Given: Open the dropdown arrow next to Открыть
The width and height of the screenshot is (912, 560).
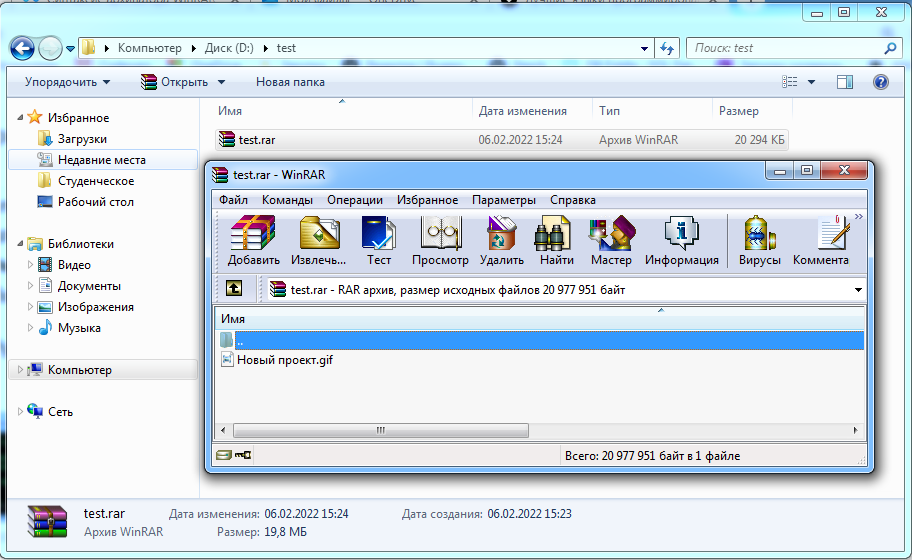Looking at the screenshot, I should point(222,82).
